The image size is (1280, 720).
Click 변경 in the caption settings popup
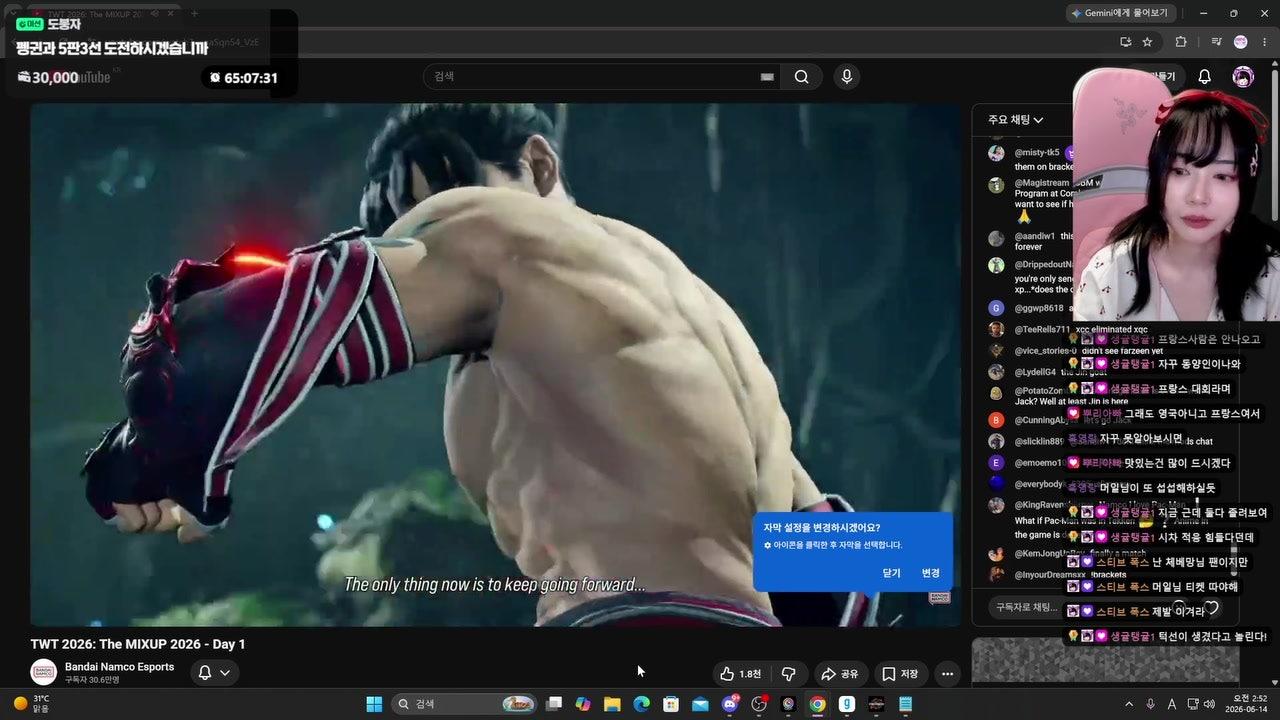pyautogui.click(x=930, y=573)
